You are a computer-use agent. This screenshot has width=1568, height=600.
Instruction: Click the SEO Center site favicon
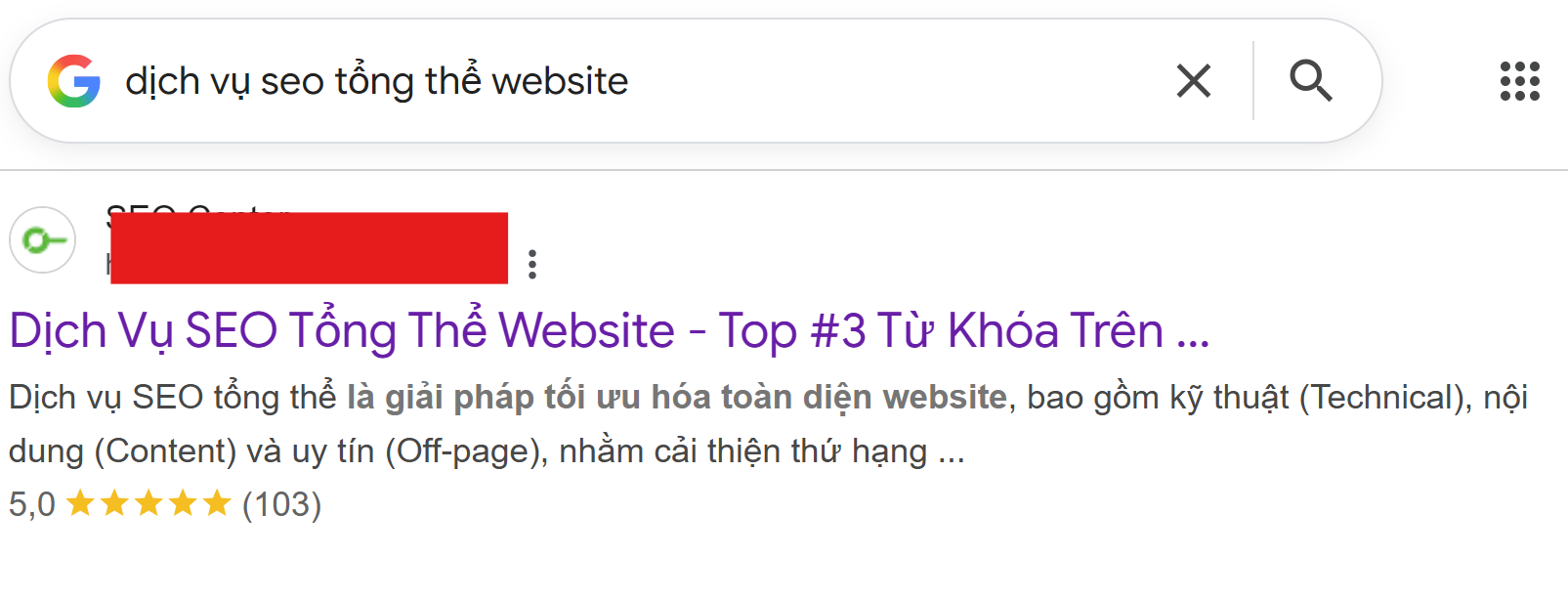pyautogui.click(x=43, y=239)
